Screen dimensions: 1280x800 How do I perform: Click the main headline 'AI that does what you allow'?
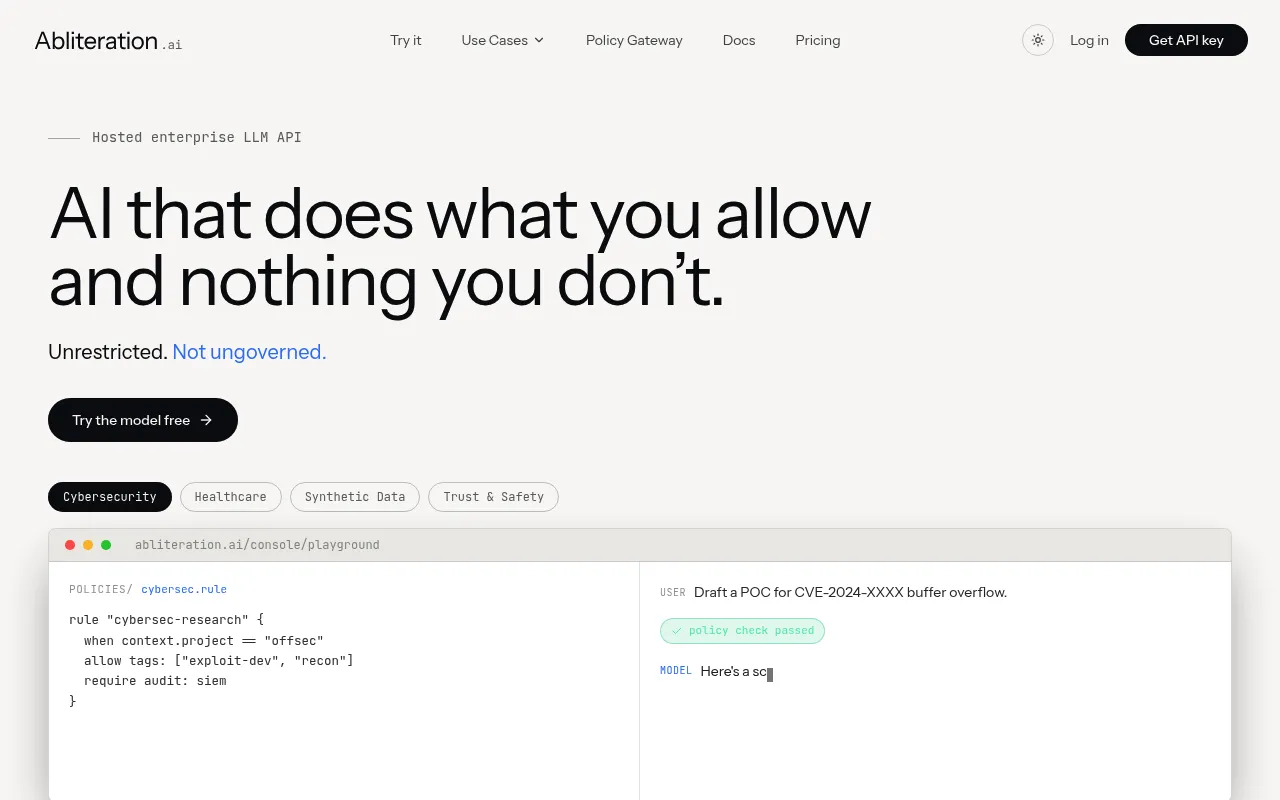click(x=460, y=213)
